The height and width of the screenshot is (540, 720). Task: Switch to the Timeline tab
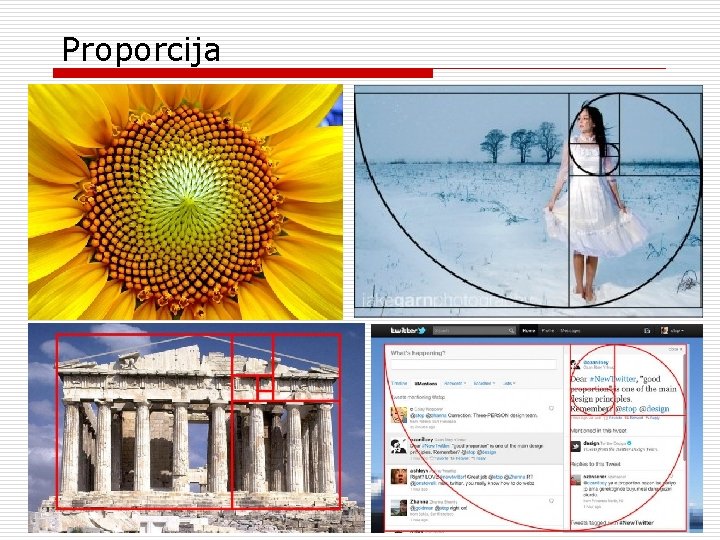[x=399, y=383]
